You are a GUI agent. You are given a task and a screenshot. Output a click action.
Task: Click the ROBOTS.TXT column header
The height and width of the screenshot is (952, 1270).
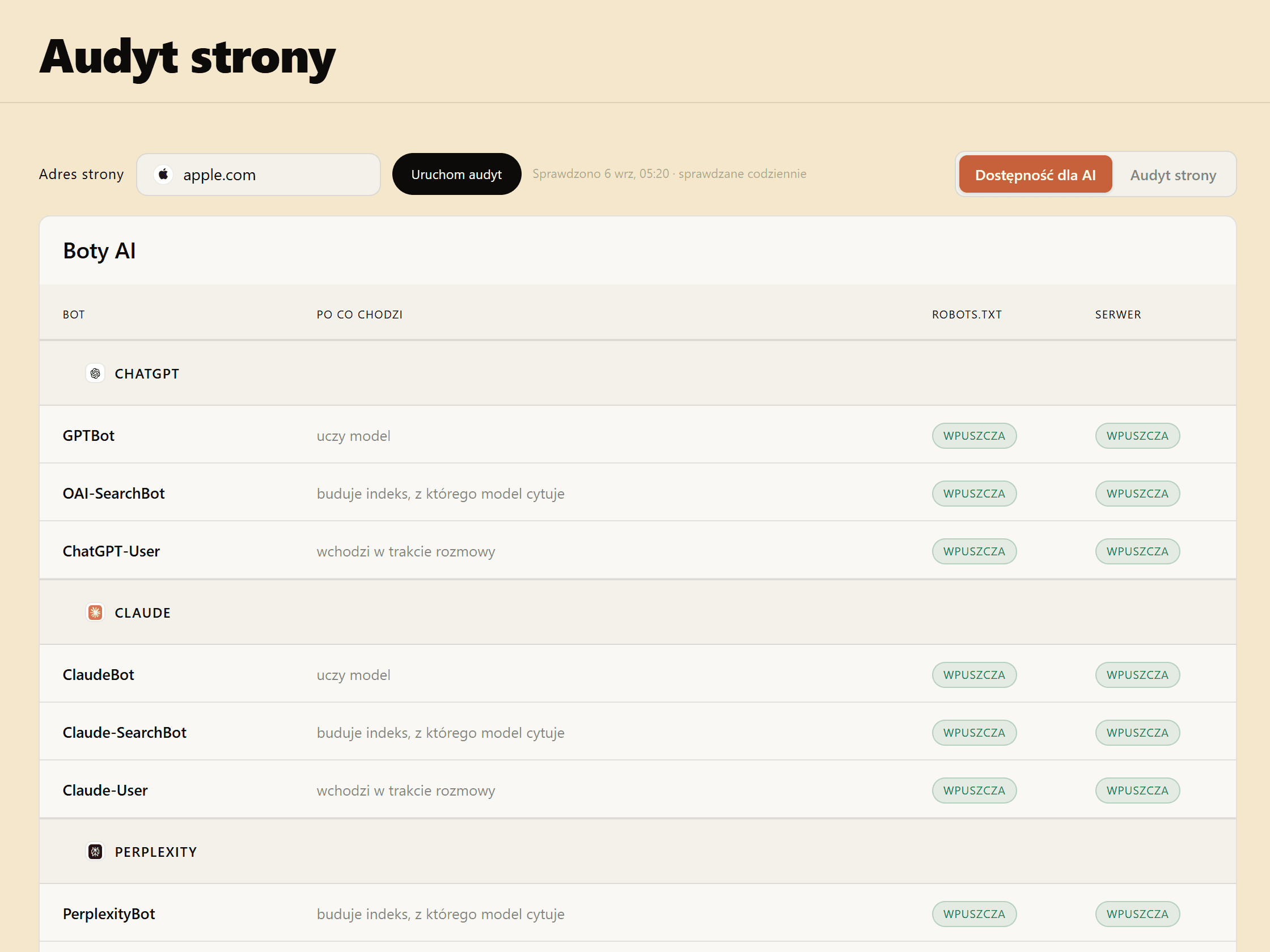pos(967,314)
